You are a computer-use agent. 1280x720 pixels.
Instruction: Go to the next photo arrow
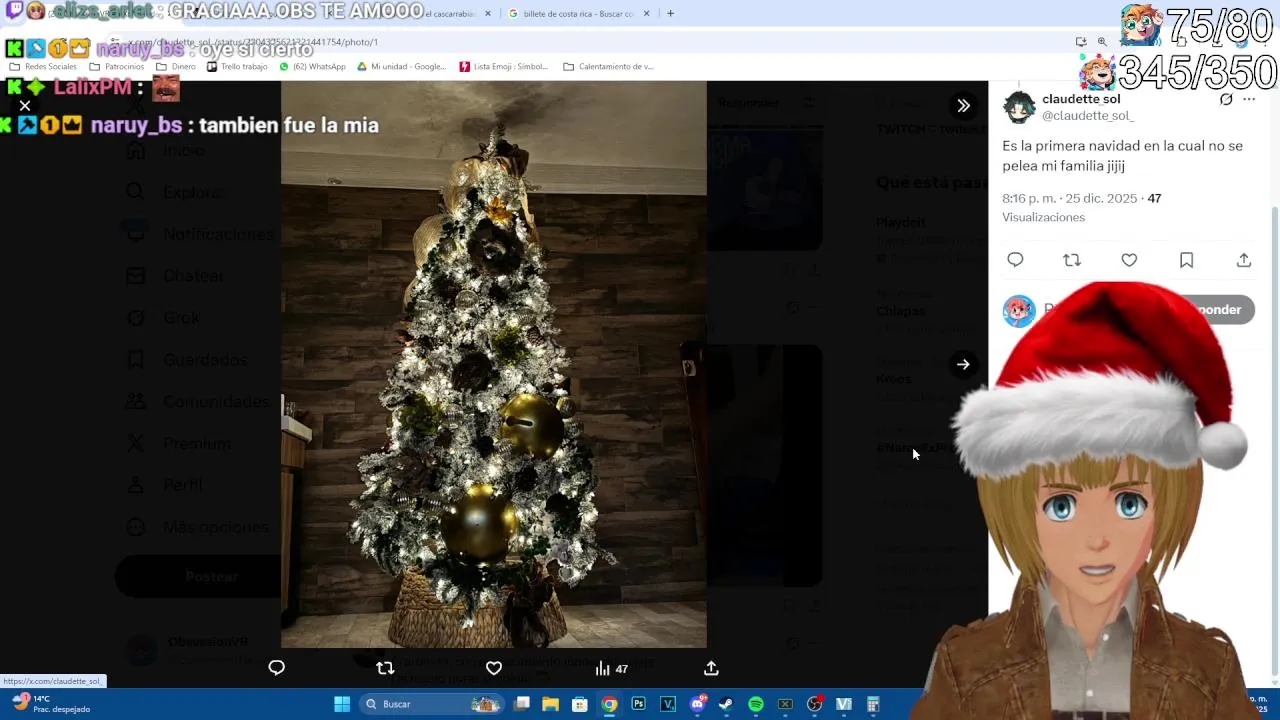click(x=963, y=365)
